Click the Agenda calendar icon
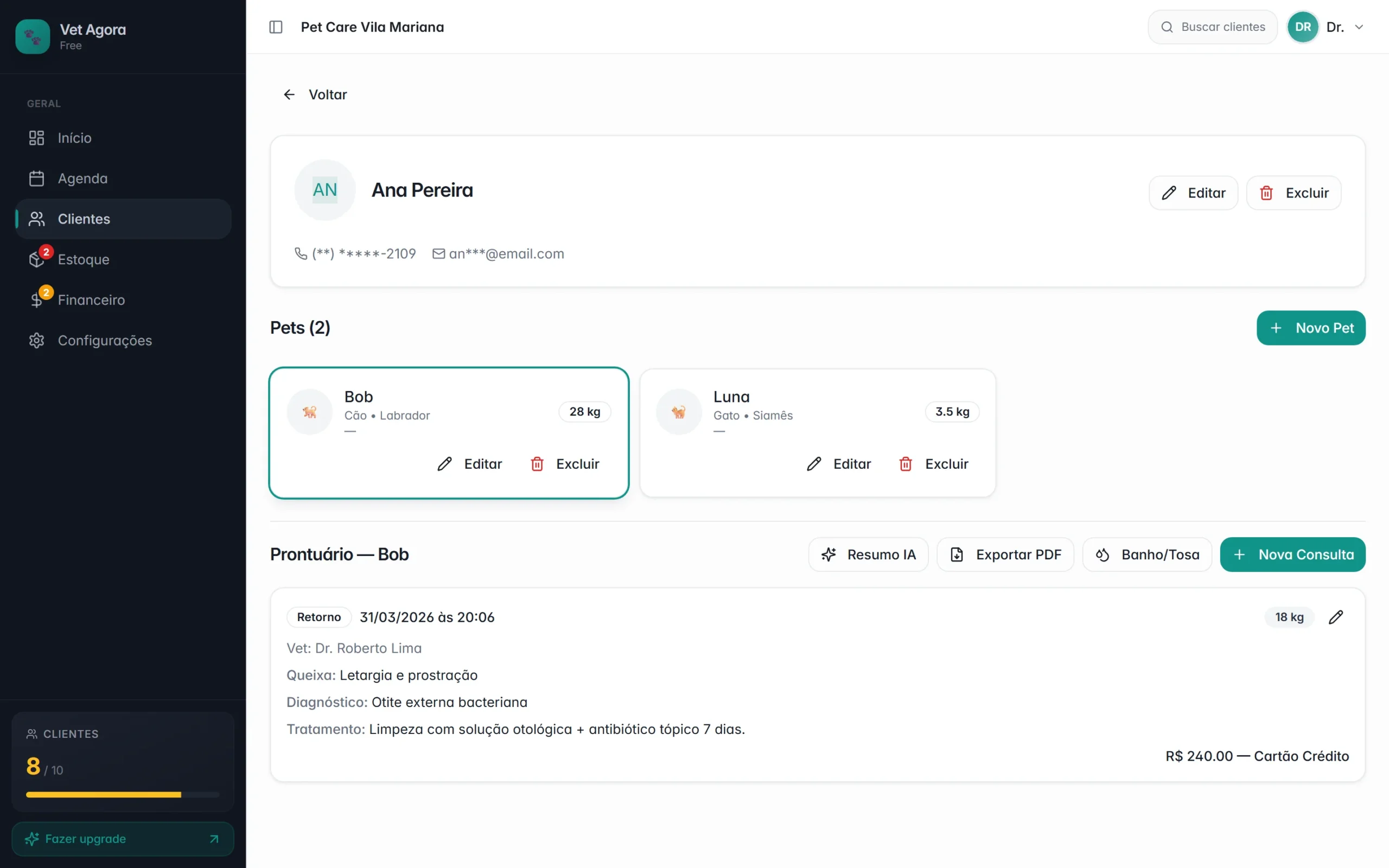This screenshot has height=868, width=1389. pyautogui.click(x=37, y=178)
